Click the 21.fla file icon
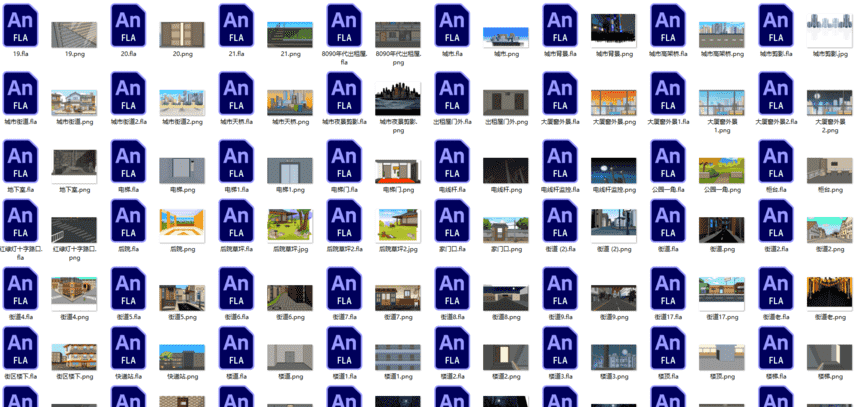The height and width of the screenshot is (407, 854). [236, 23]
